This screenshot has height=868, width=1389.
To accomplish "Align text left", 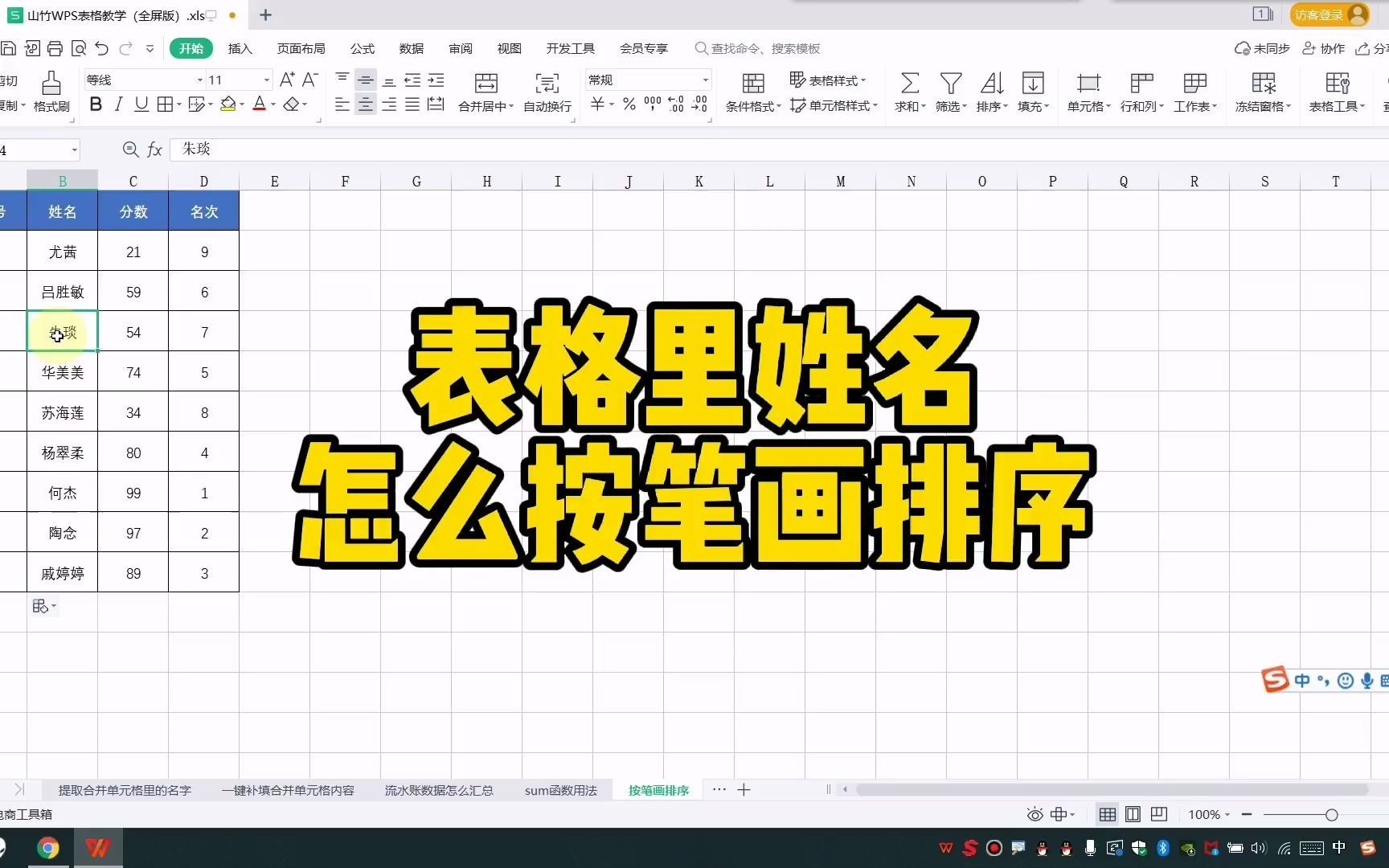I will tap(342, 104).
